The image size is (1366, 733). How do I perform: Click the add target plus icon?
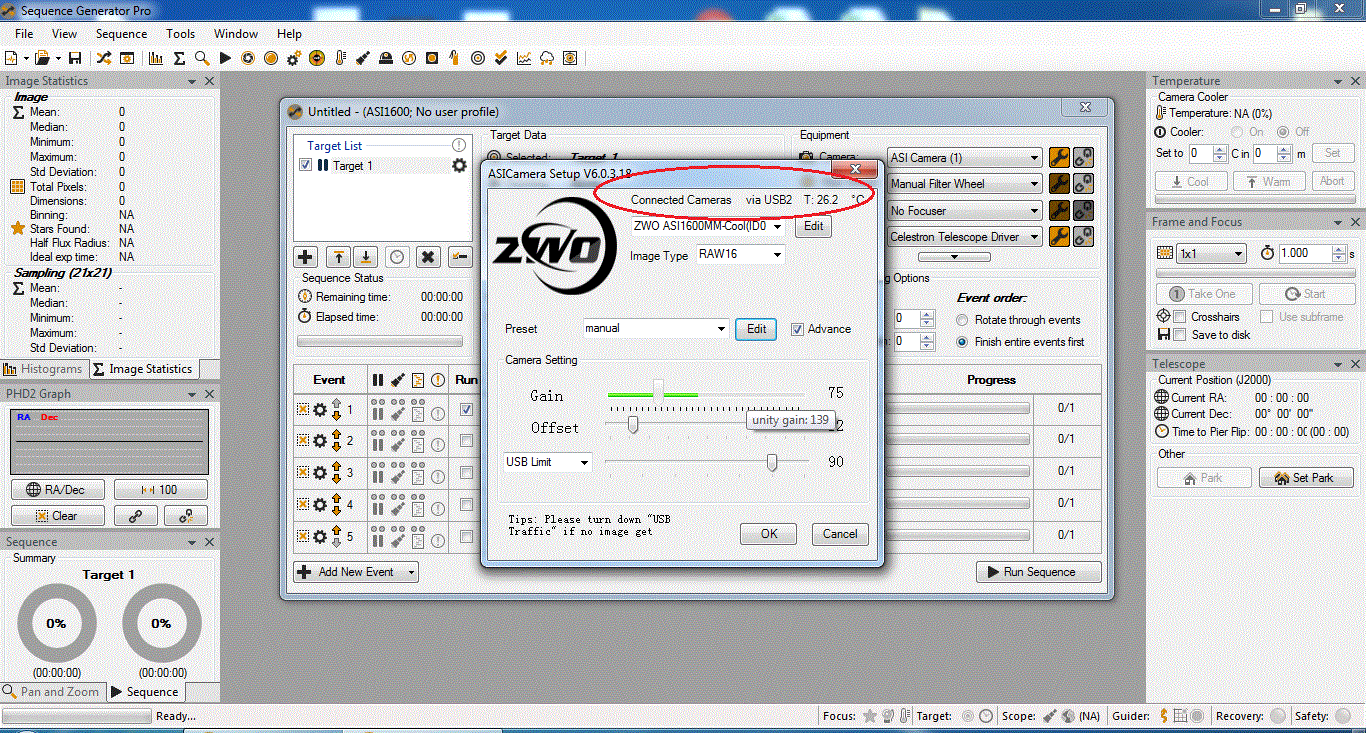pyautogui.click(x=307, y=257)
